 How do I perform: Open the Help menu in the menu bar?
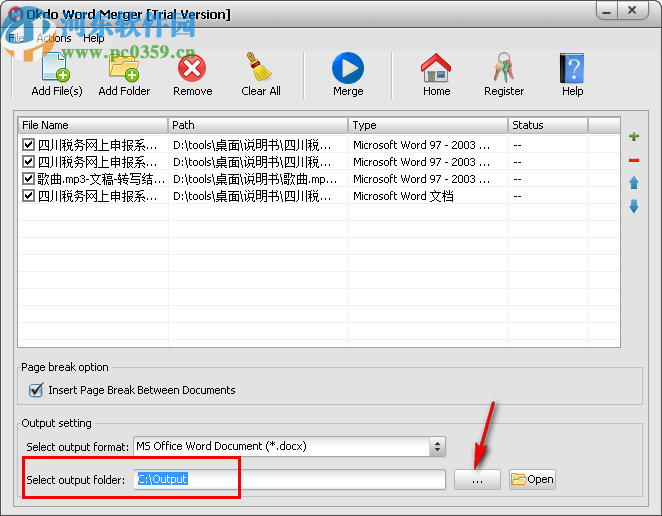click(93, 38)
